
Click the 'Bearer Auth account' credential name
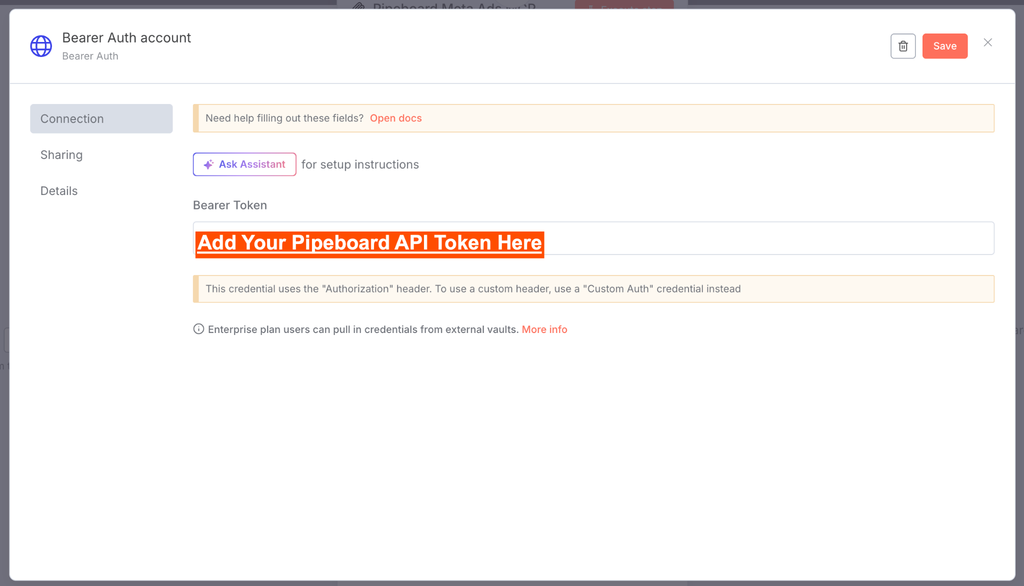pos(127,38)
